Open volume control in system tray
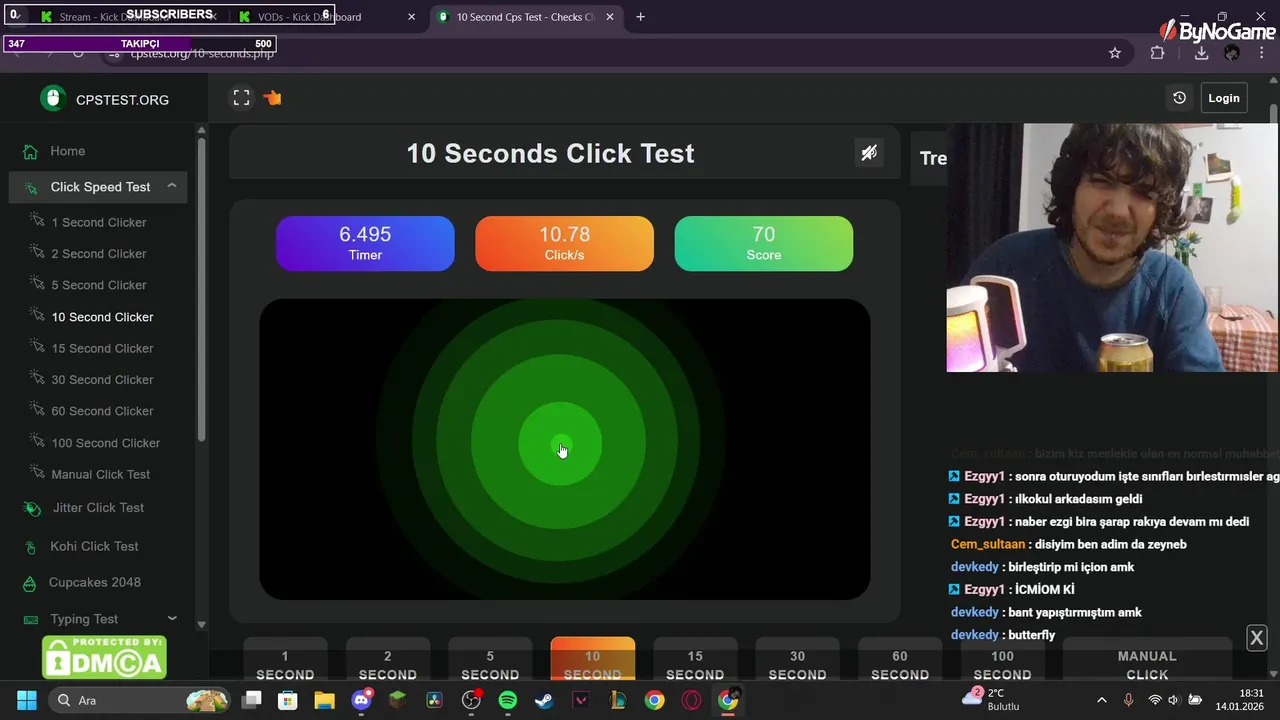This screenshot has height=720, width=1280. pyautogui.click(x=1174, y=700)
